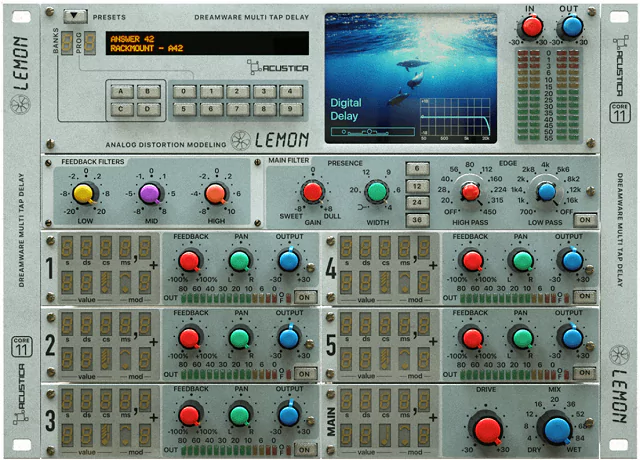Open the Presets dropdown arrow
640x460 pixels.
75,16
